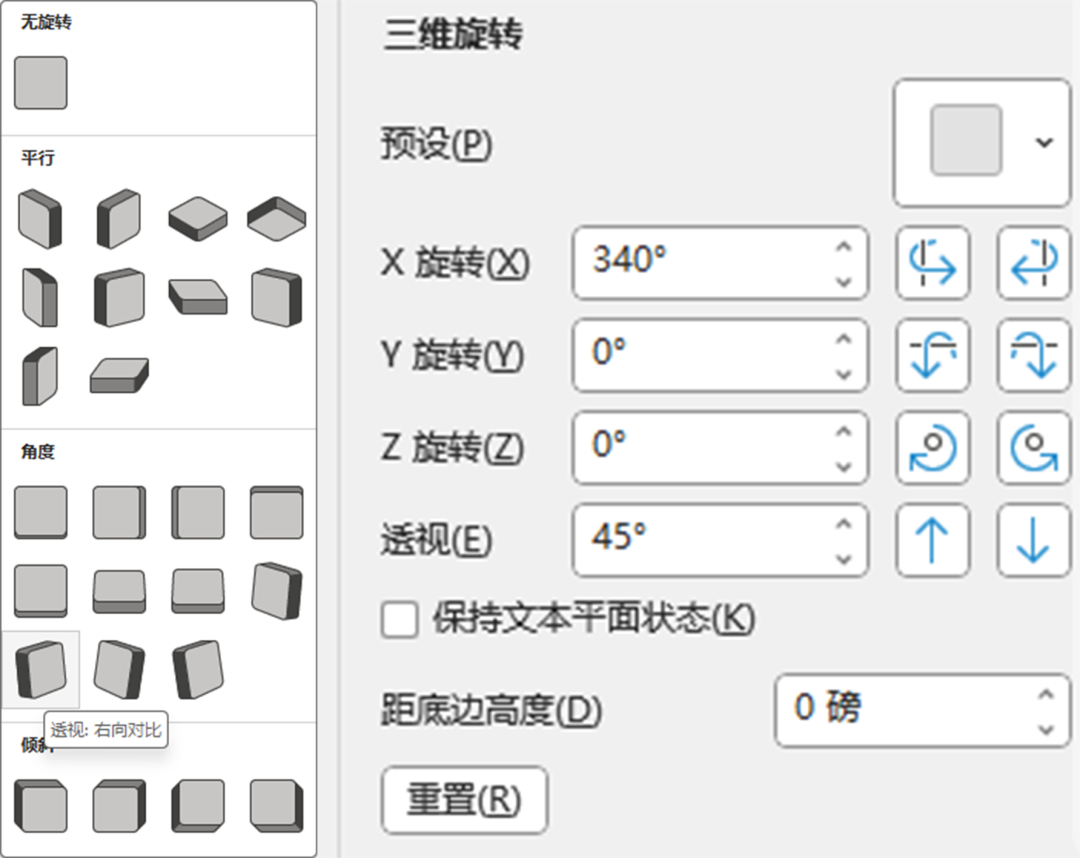
Task: Choose first preset in 平行 group's top row
Action: coord(41,219)
